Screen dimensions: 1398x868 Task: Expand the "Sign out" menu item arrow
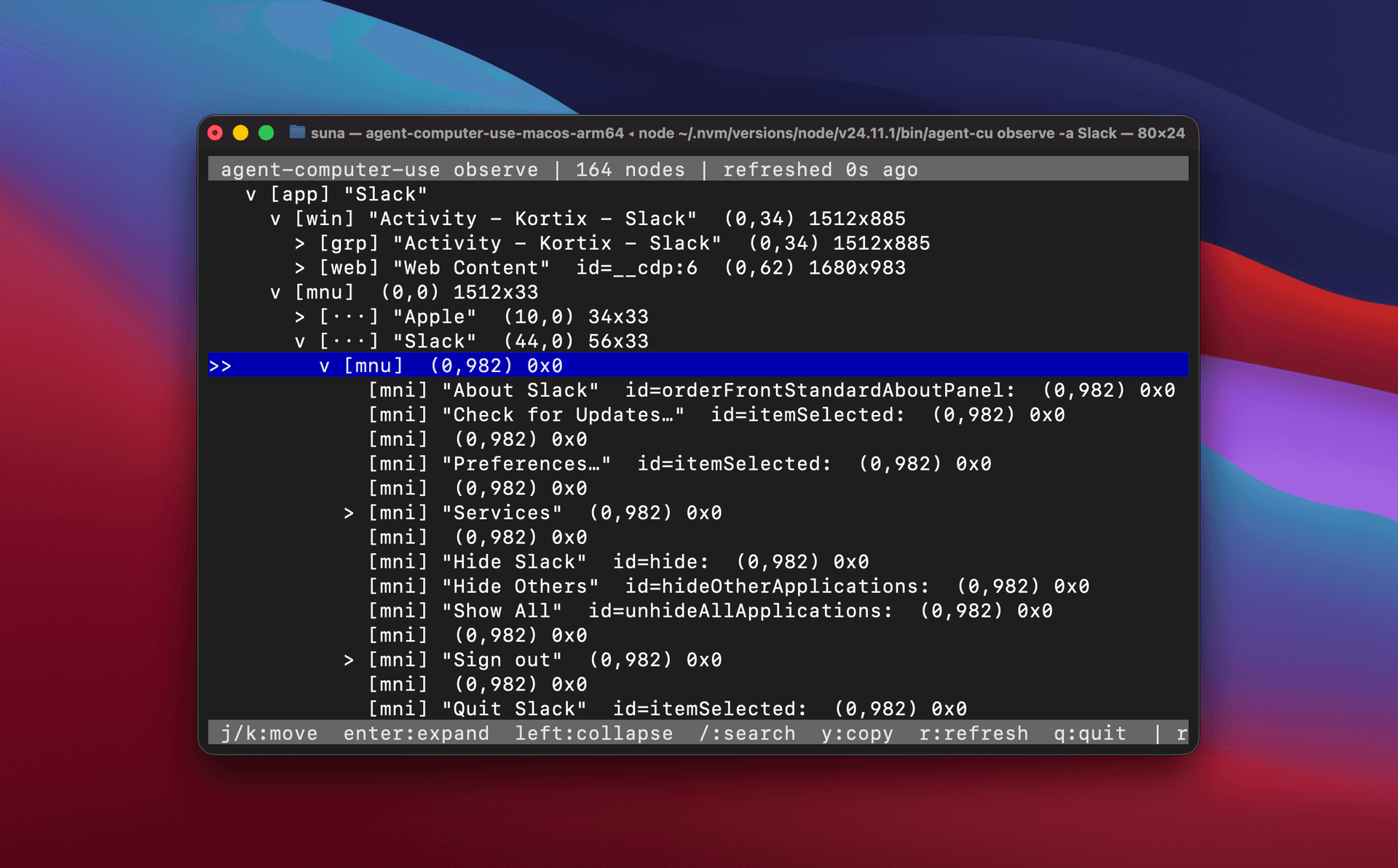point(349,660)
